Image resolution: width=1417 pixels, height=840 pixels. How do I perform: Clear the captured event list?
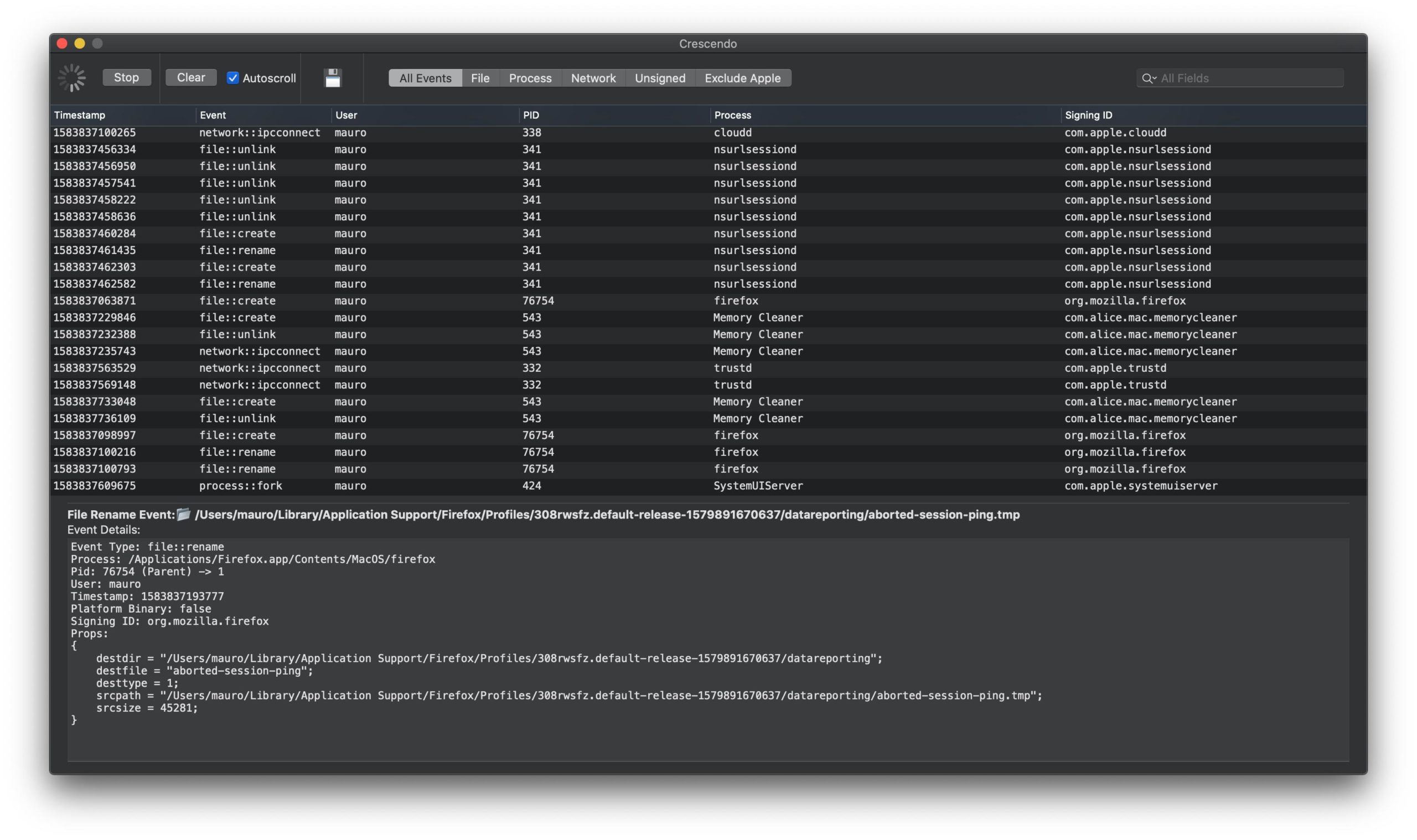[x=191, y=77]
